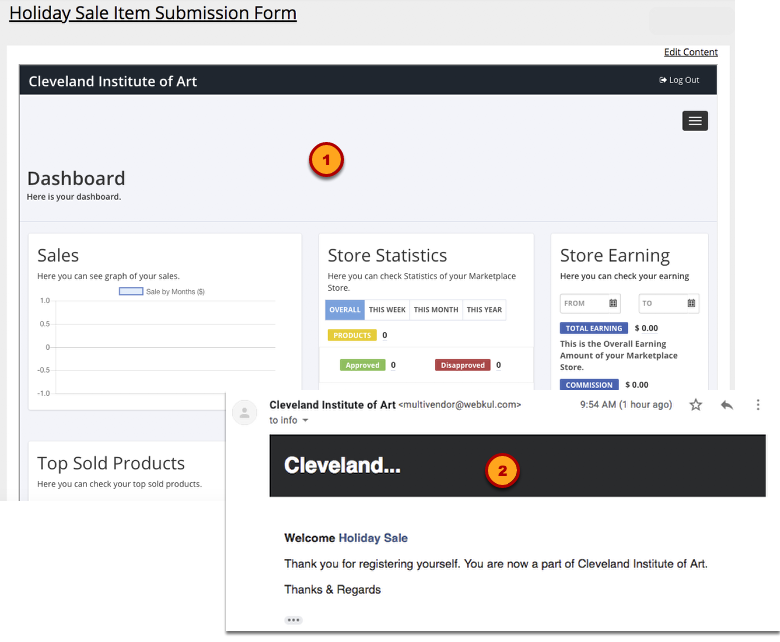Switch to THIS MONTH statistics tab

[x=436, y=310]
